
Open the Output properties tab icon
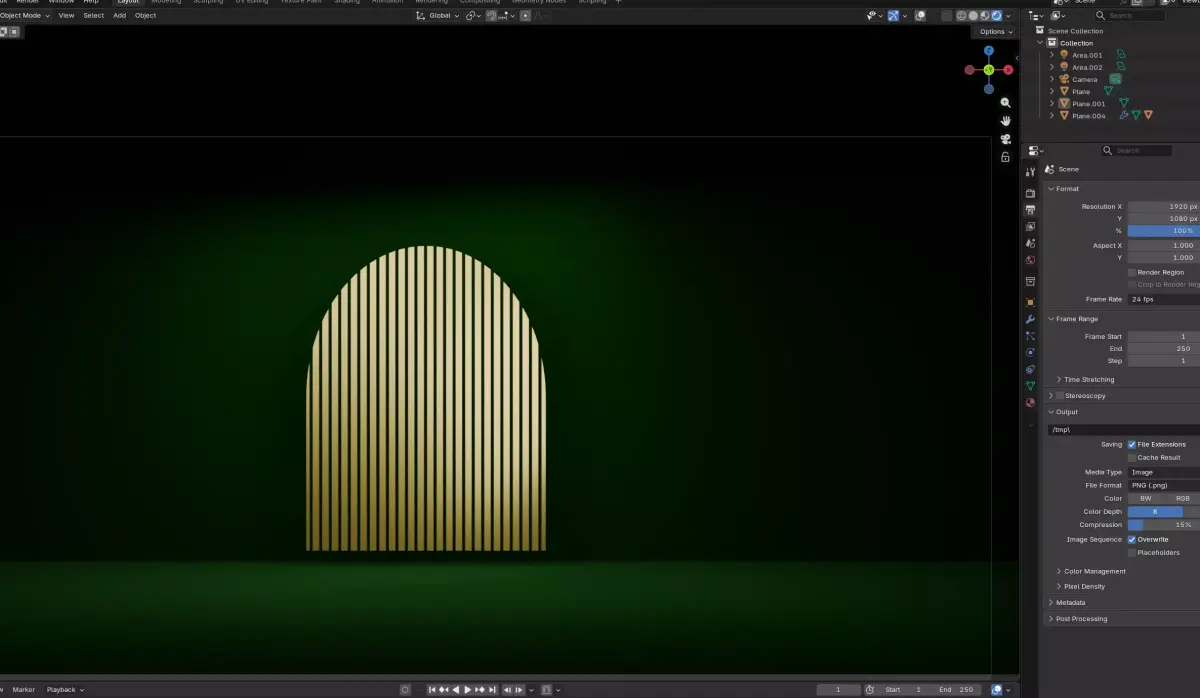[1030, 210]
